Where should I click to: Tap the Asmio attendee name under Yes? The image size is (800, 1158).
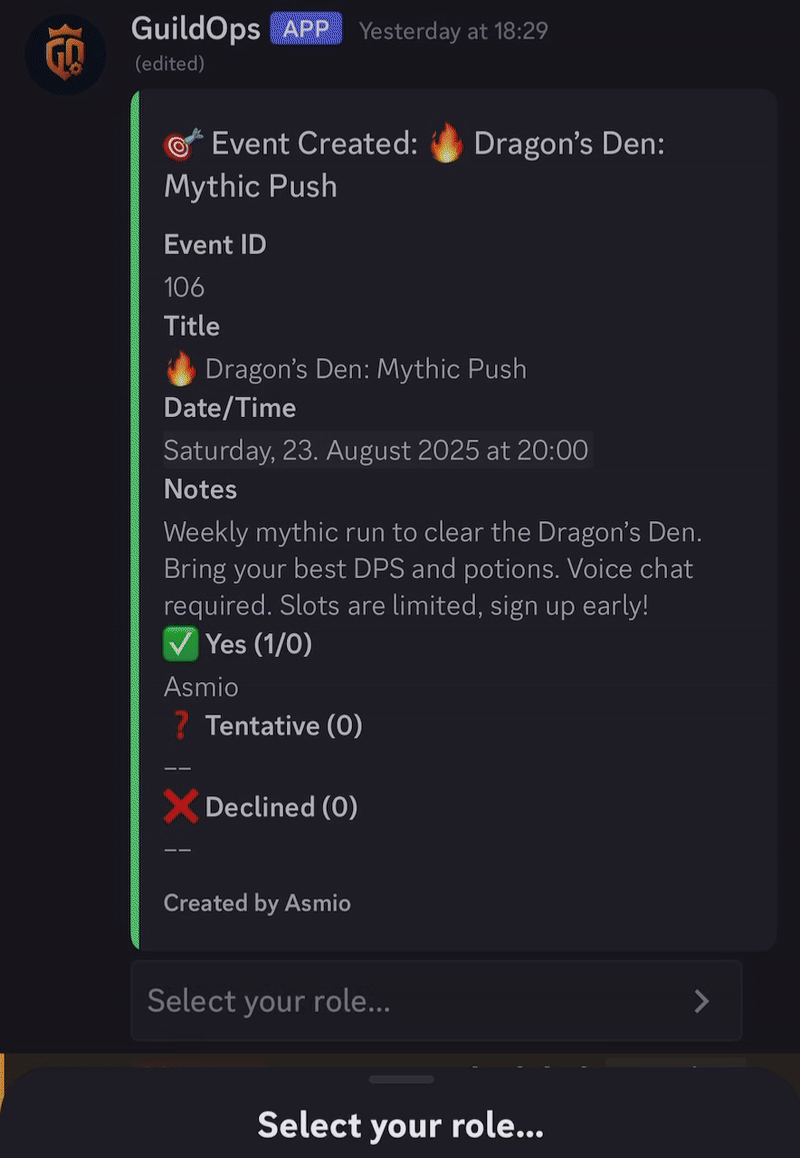tap(201, 687)
